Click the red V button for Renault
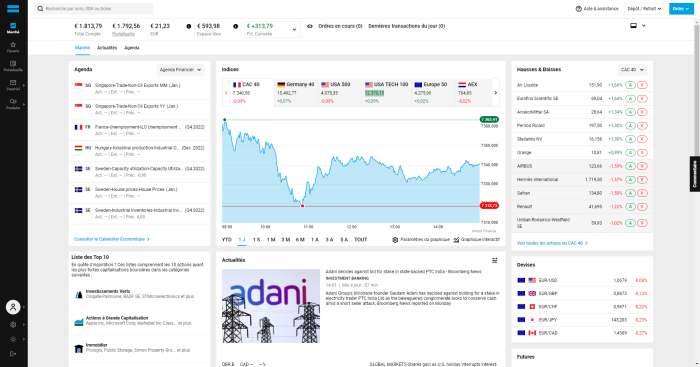Screen dimensions: 700x367 click(x=642, y=207)
